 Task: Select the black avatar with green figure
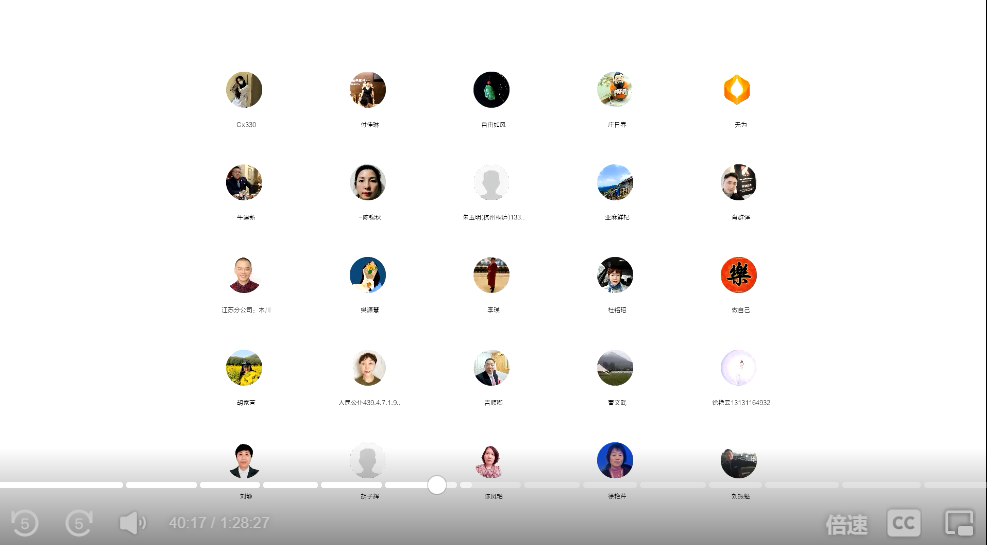[491, 90]
